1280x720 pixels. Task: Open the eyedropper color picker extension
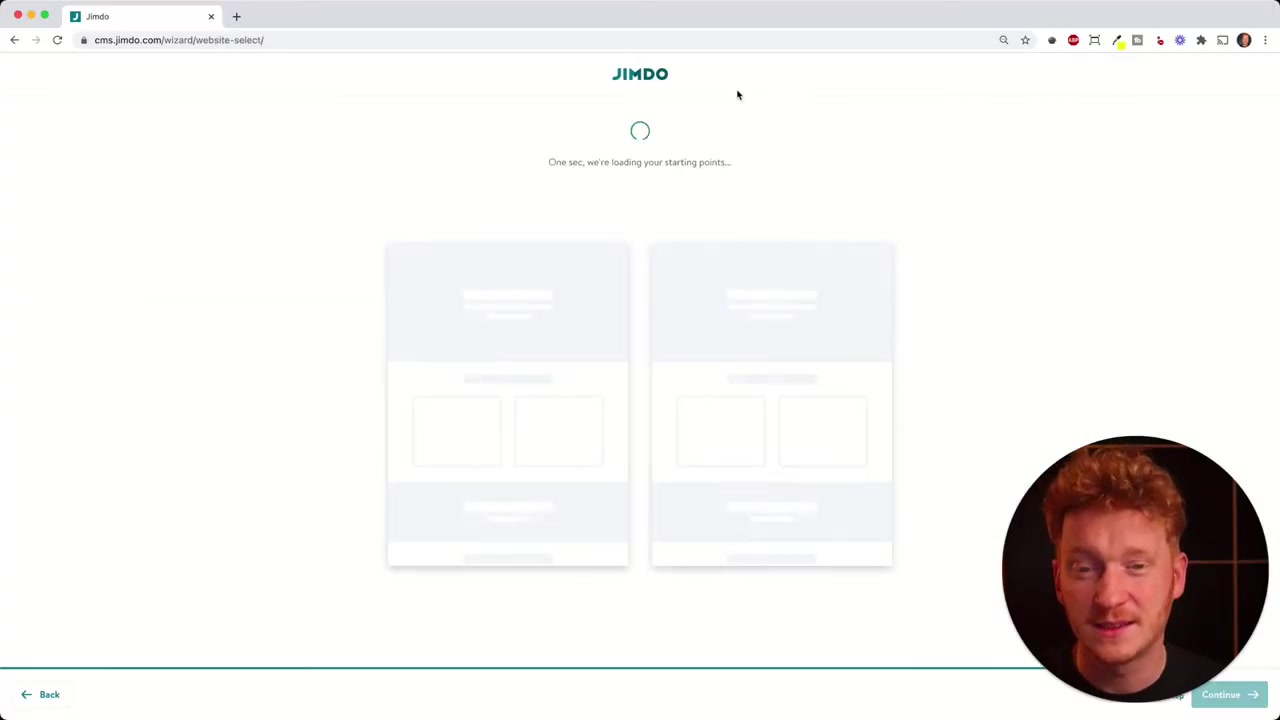1117,40
